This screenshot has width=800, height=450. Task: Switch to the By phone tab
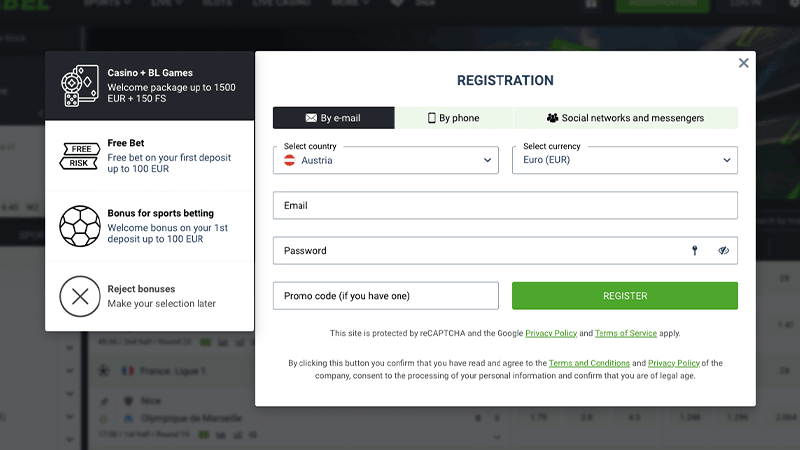(454, 118)
